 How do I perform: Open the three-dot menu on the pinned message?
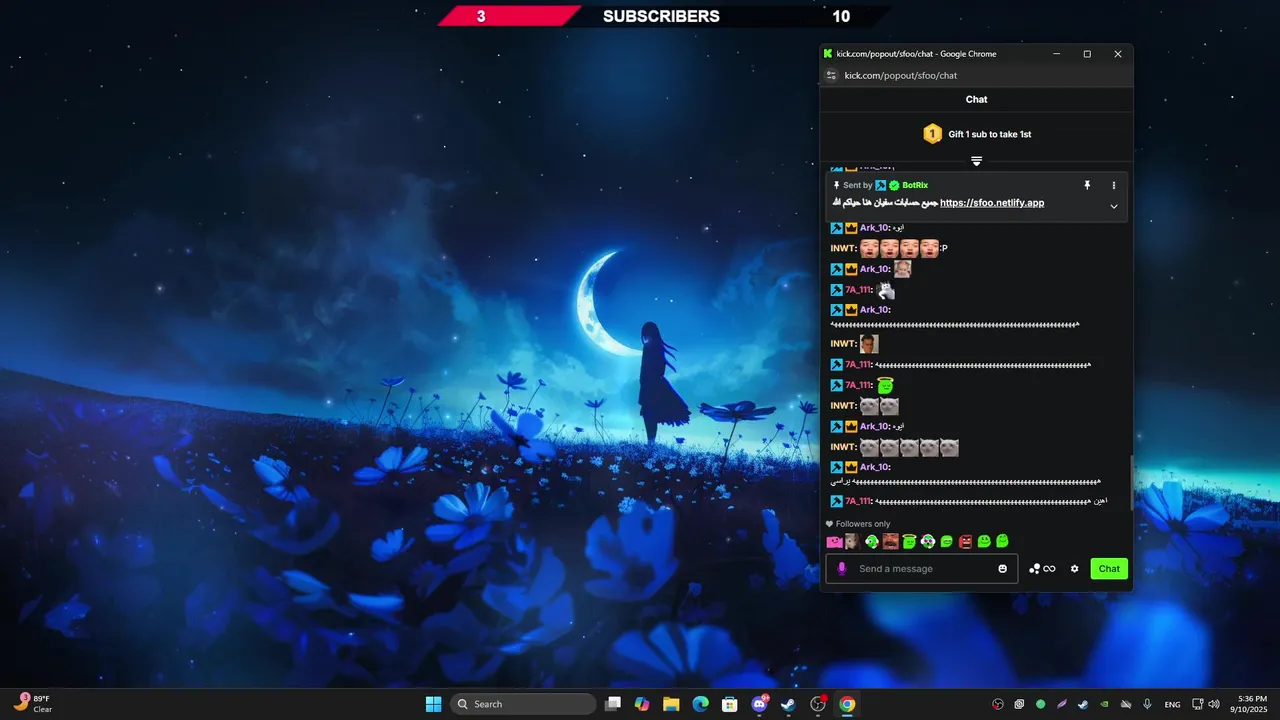[1114, 185]
